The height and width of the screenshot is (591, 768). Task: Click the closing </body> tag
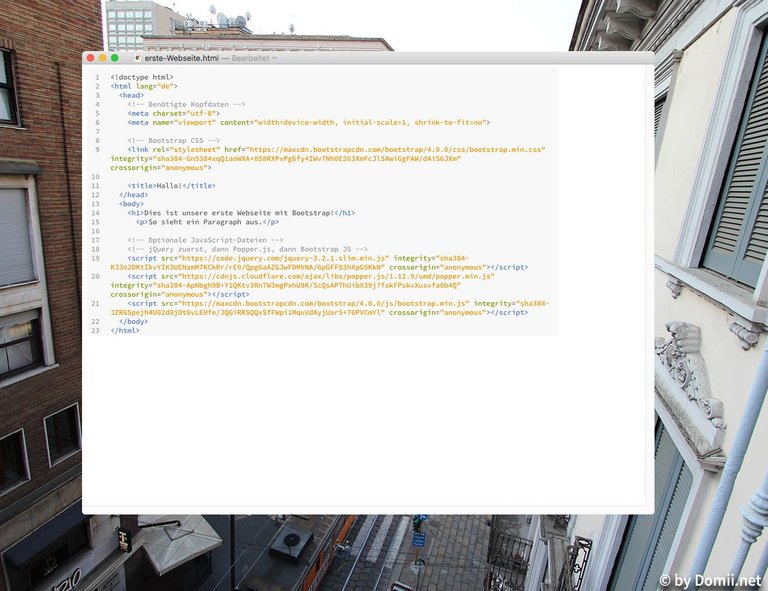[134, 322]
